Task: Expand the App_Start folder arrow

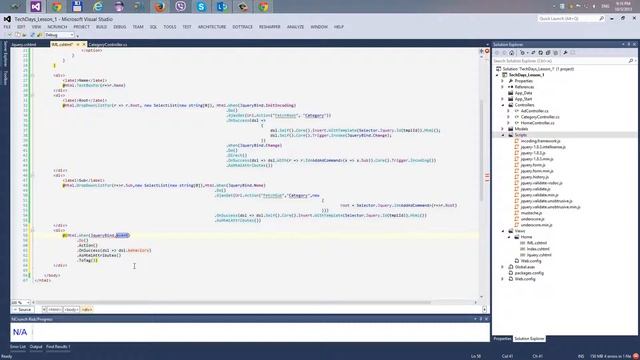Action: coord(503,99)
